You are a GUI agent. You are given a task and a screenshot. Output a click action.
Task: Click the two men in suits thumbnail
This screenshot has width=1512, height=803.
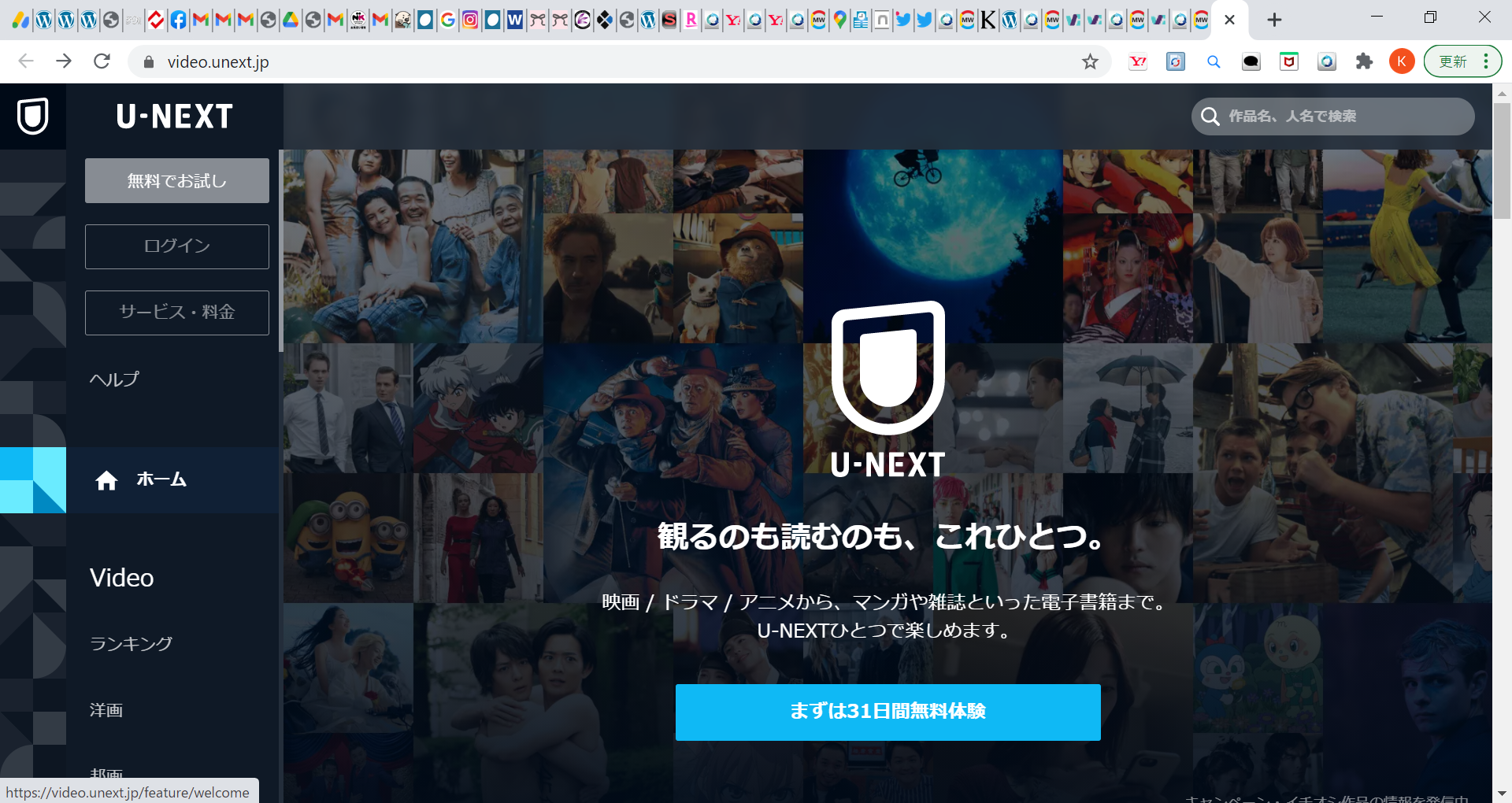348,408
